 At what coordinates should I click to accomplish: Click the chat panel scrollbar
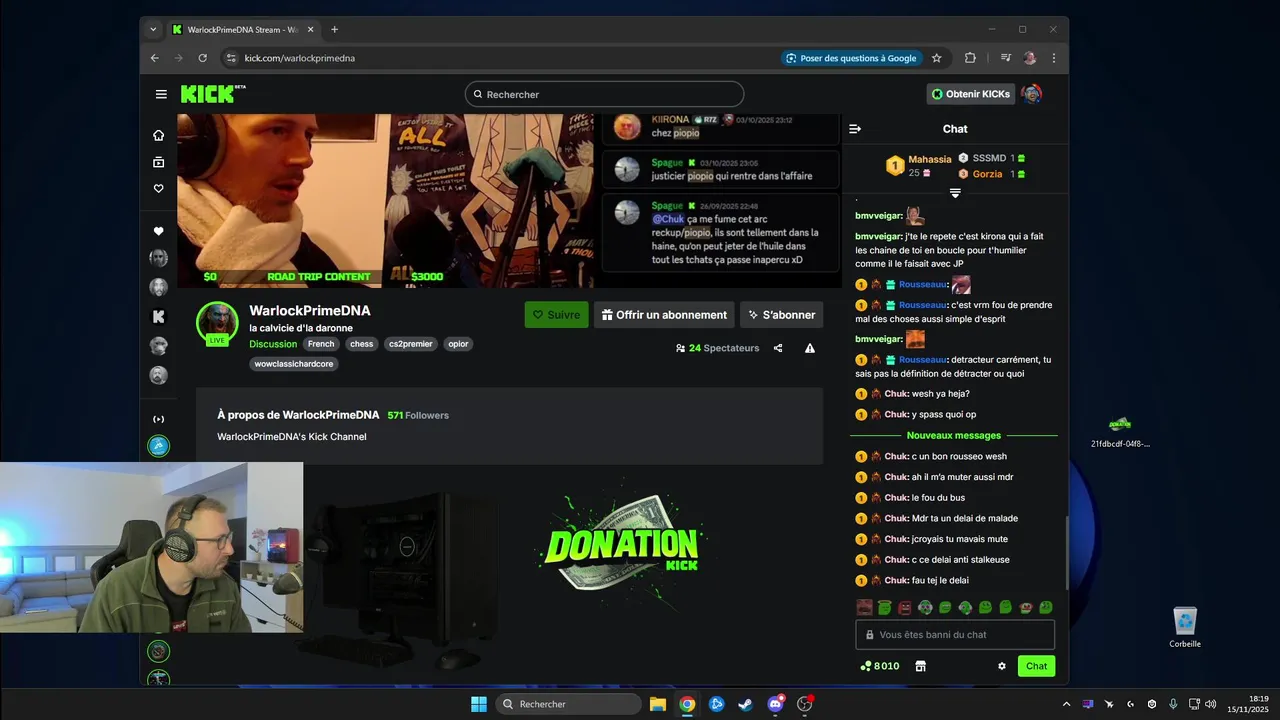[x=1066, y=552]
